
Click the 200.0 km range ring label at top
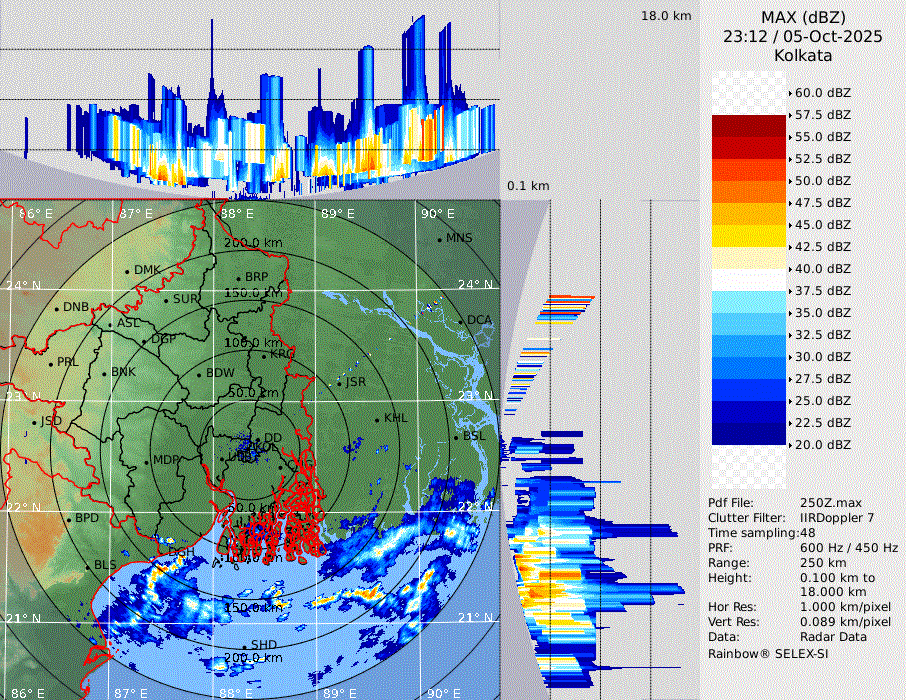point(252,243)
